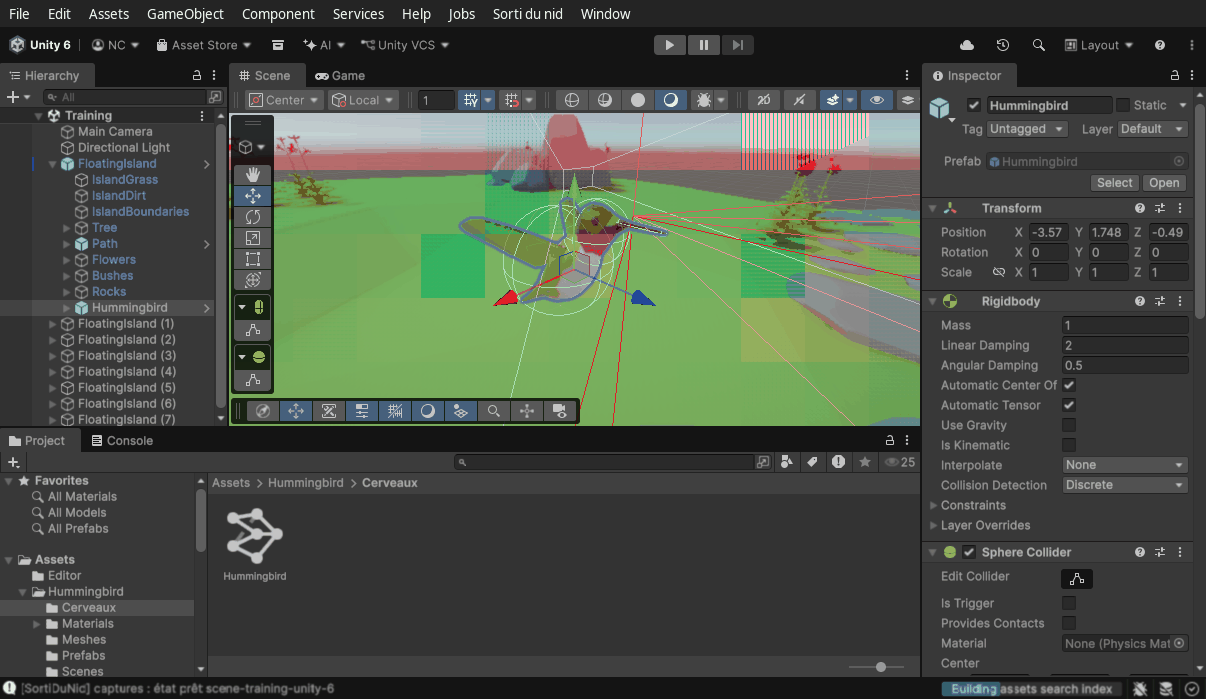Screen dimensions: 1206x699
Task: Open the Layer dropdown showing Default
Action: coord(1152,129)
